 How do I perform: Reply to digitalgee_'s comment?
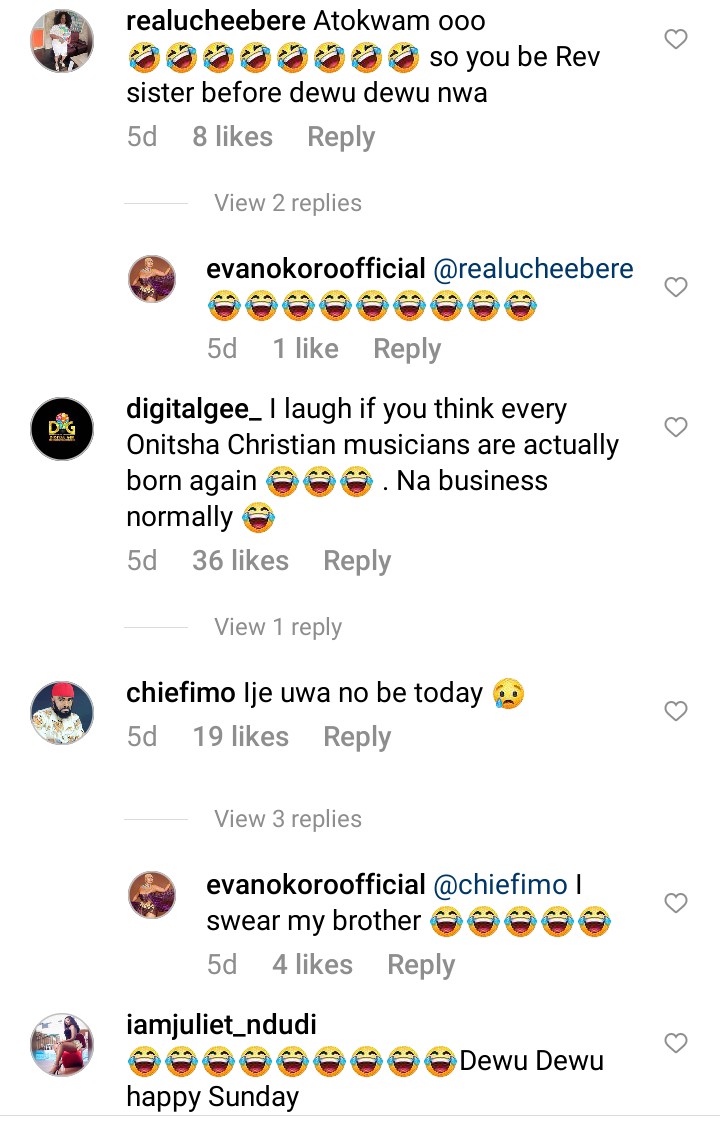pos(357,561)
